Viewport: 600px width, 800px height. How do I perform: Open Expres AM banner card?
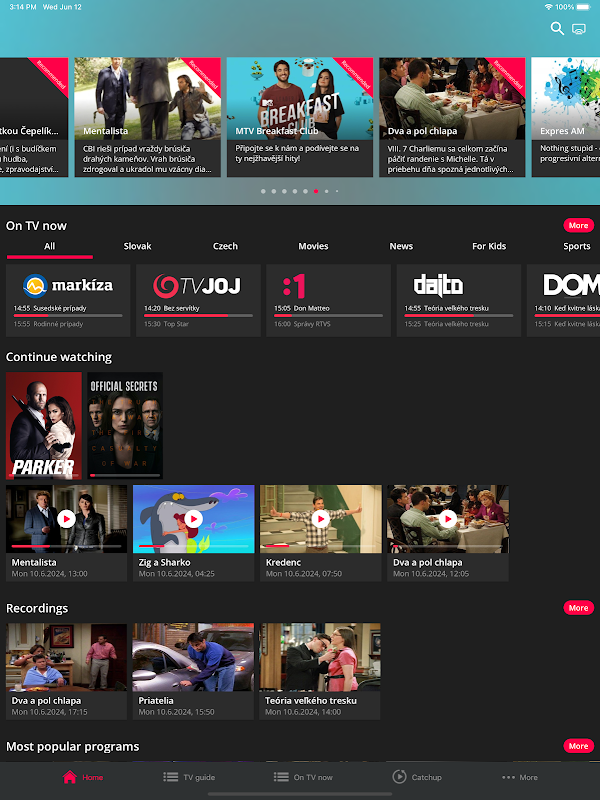tap(566, 117)
